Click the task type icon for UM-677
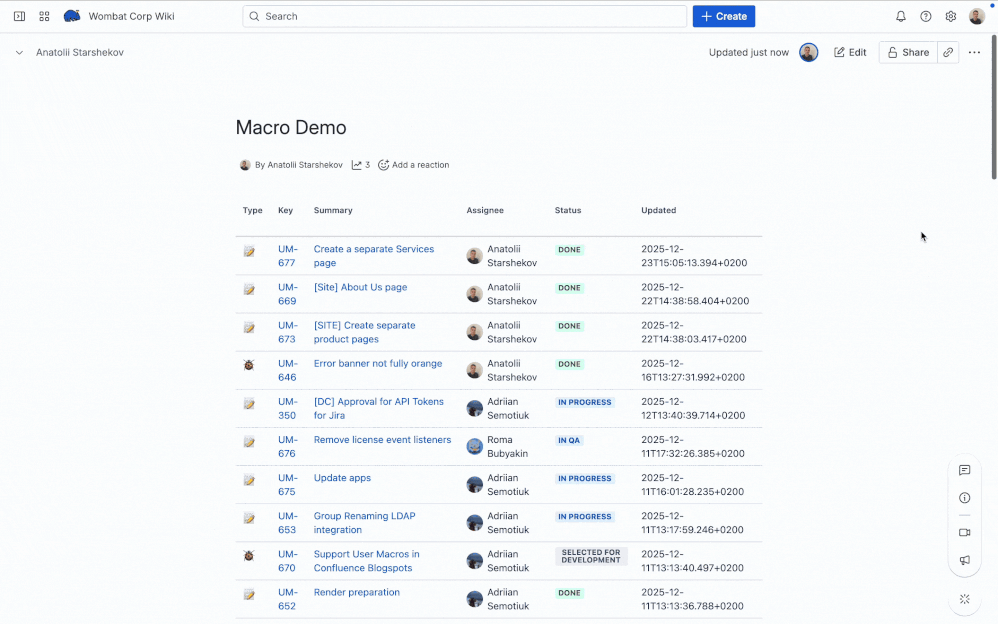The image size is (998, 624). coord(249,252)
